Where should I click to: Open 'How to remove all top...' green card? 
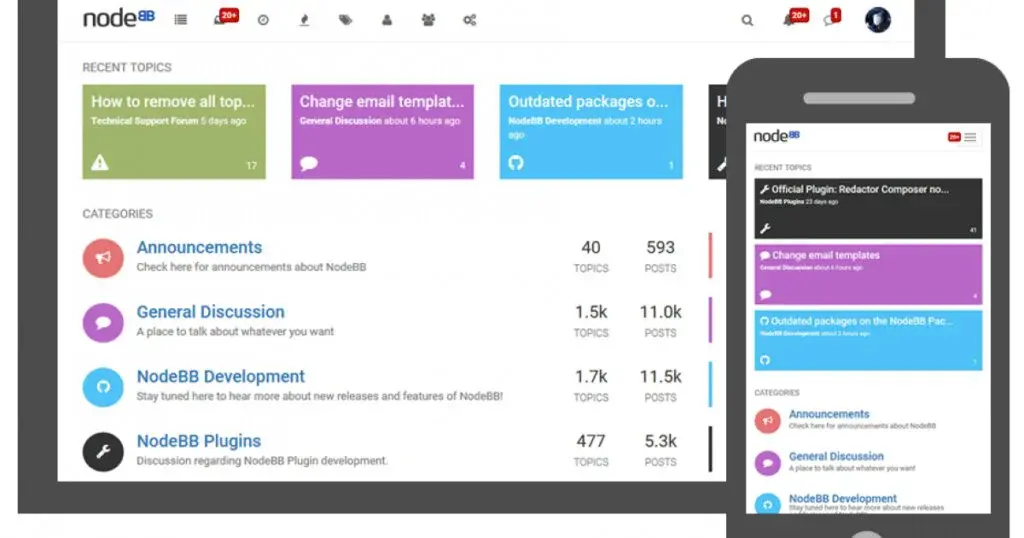click(x=174, y=131)
